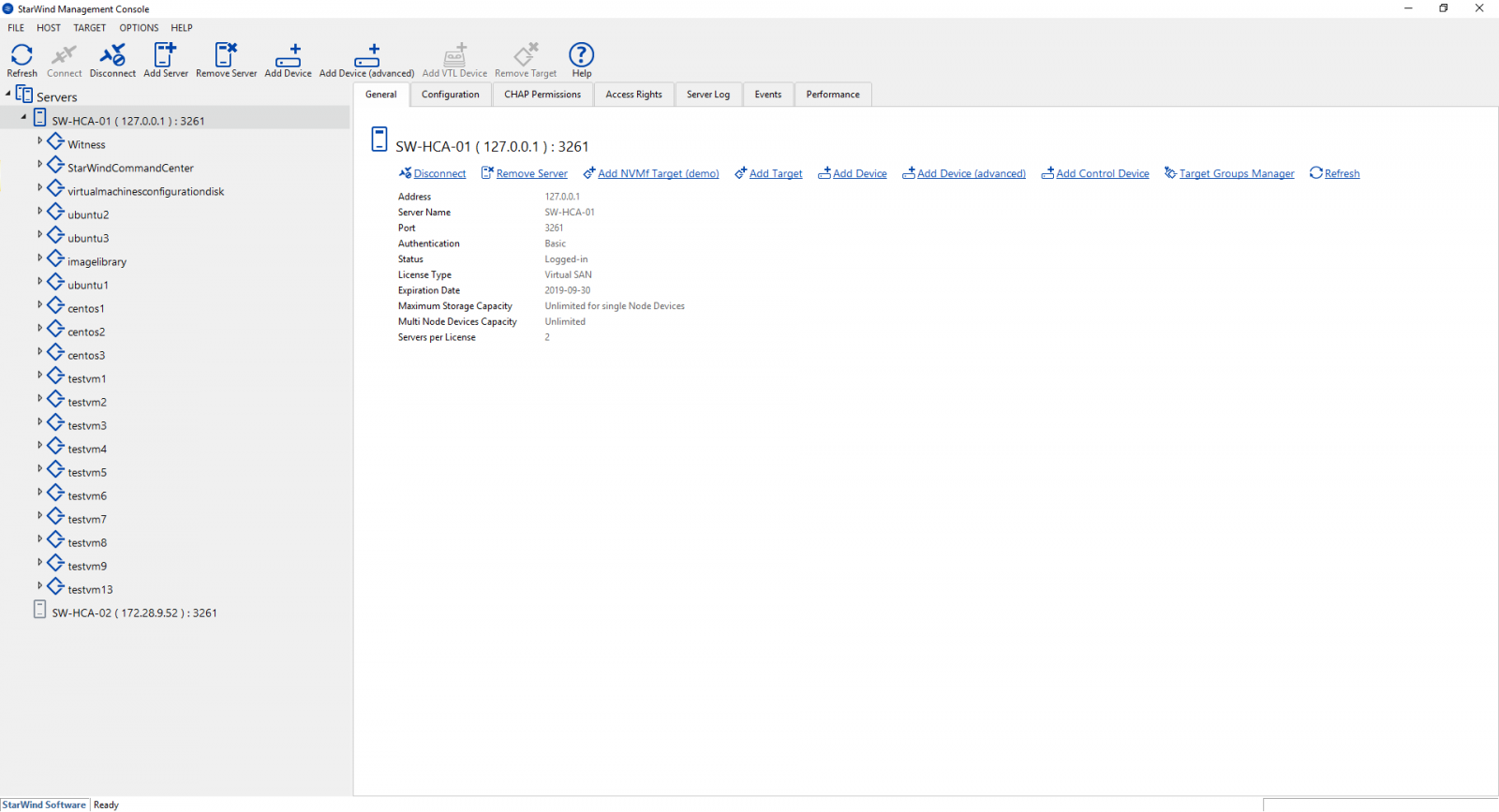The image size is (1499, 812).
Task: Click the Connect toolbar icon
Action: click(64, 55)
